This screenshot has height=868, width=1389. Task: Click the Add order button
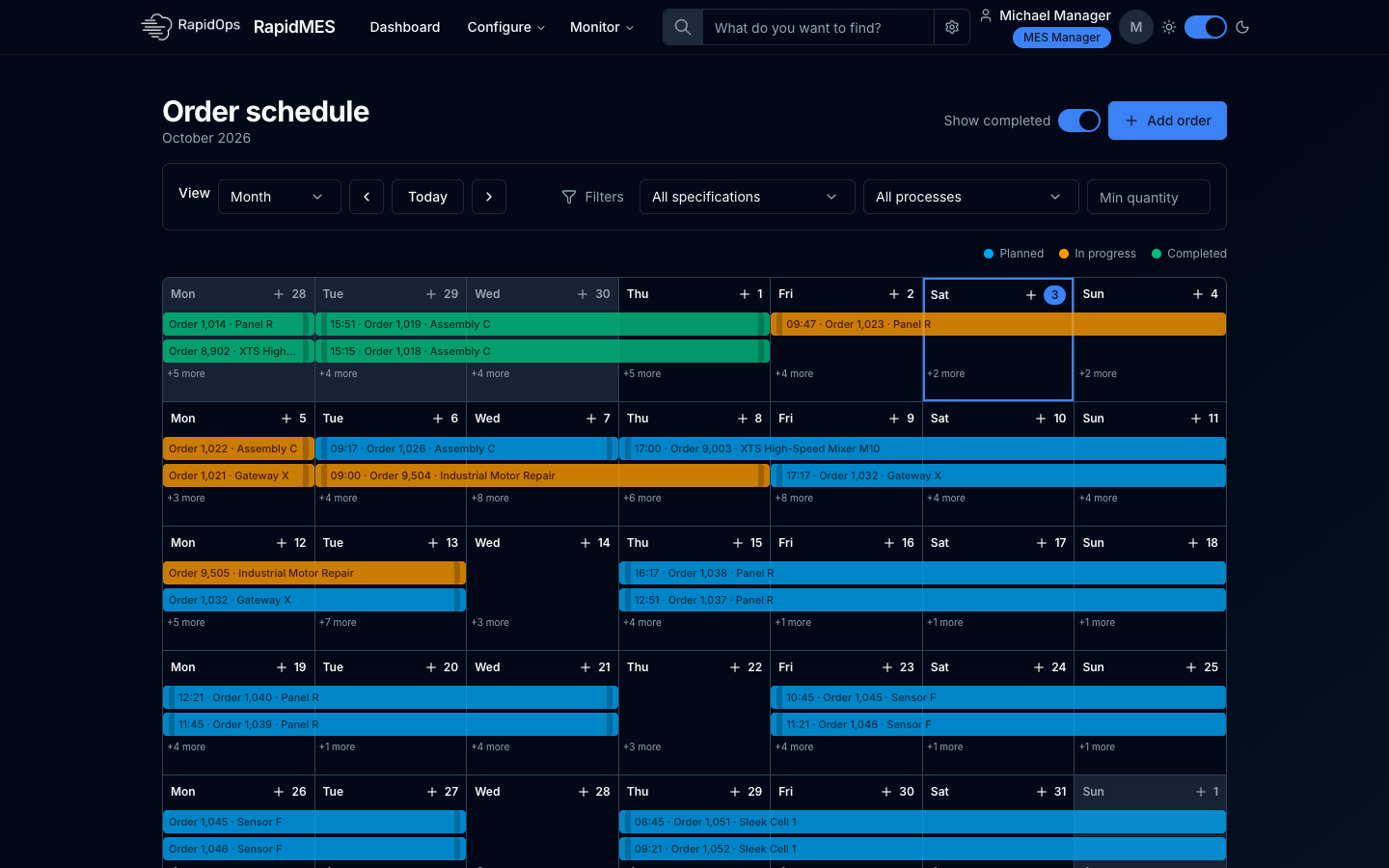1167,121
